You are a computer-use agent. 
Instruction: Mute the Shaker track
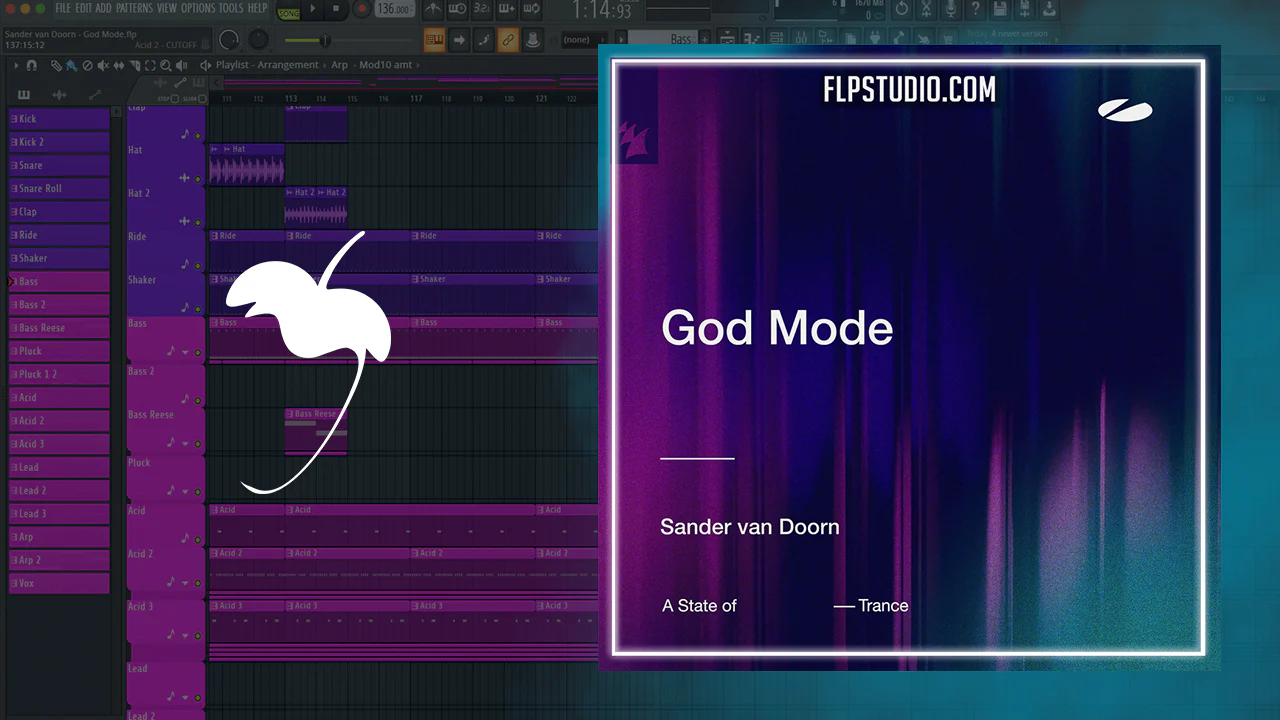[x=198, y=309]
